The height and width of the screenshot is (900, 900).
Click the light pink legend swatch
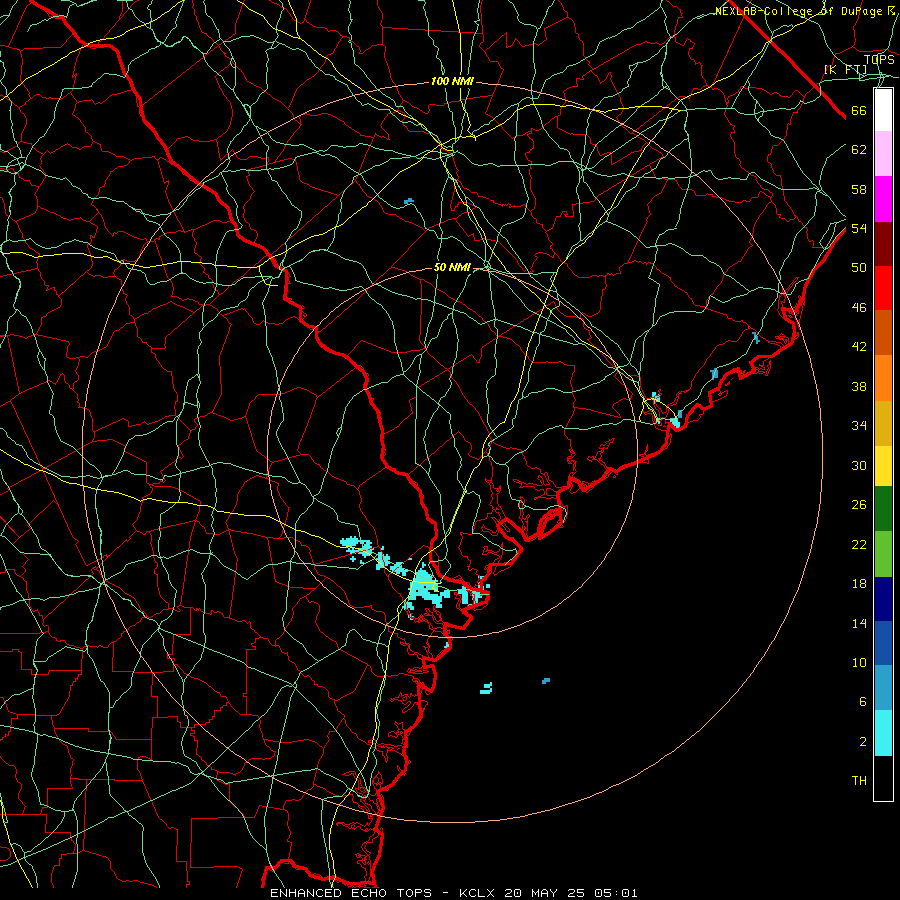[883, 154]
